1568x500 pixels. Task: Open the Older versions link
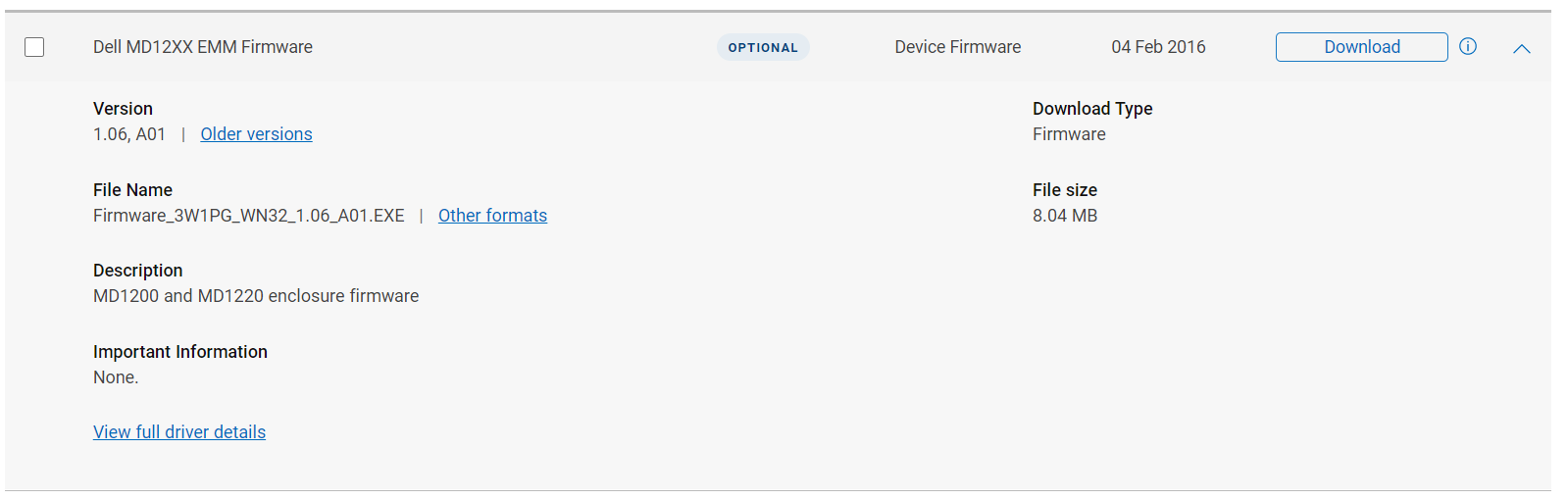pos(256,134)
